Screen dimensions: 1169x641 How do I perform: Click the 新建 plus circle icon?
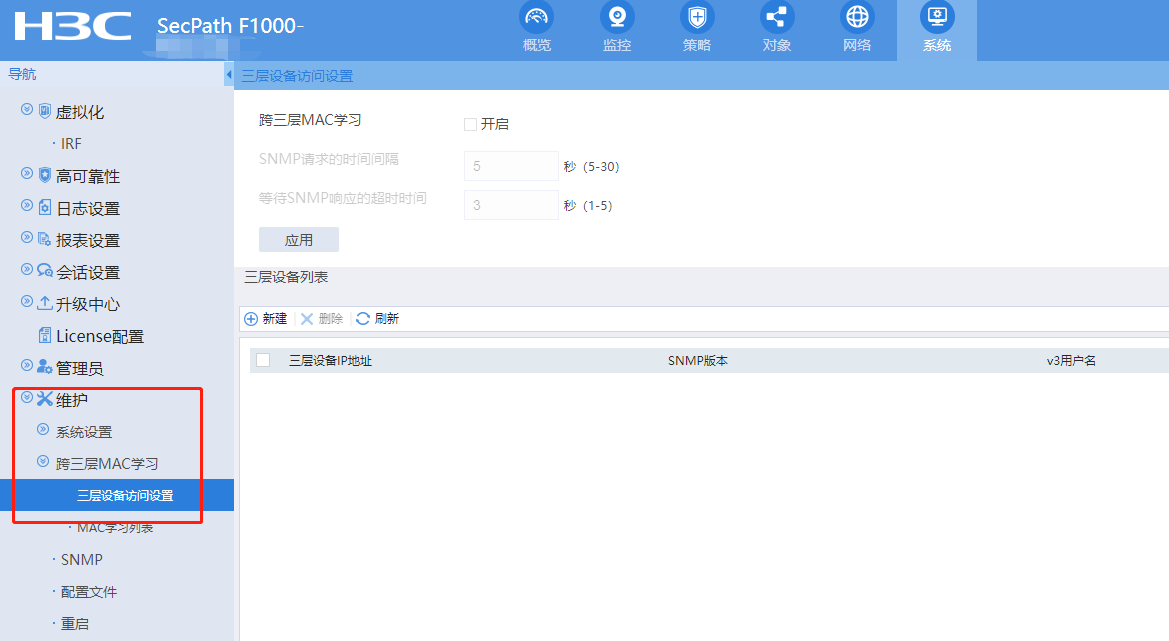(x=251, y=319)
